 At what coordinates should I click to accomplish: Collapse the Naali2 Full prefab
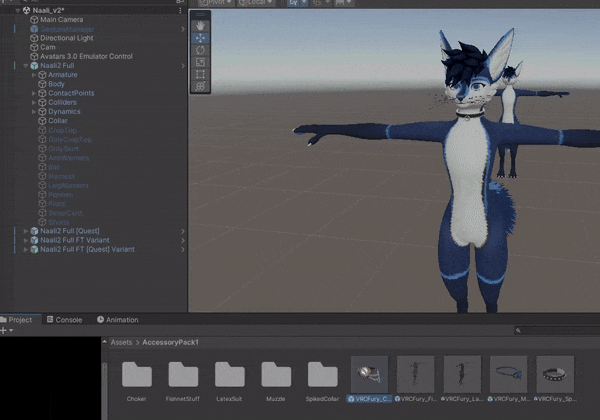(24, 66)
